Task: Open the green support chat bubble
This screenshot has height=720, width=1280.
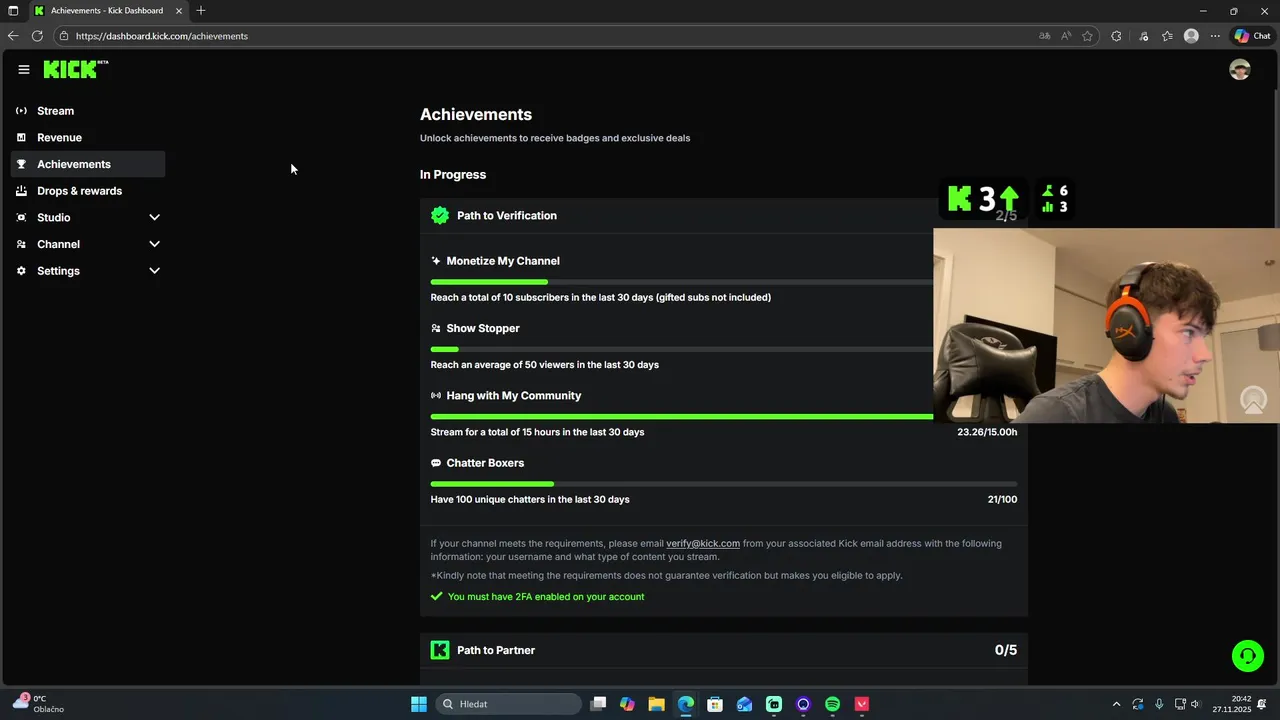Action: click(x=1248, y=656)
